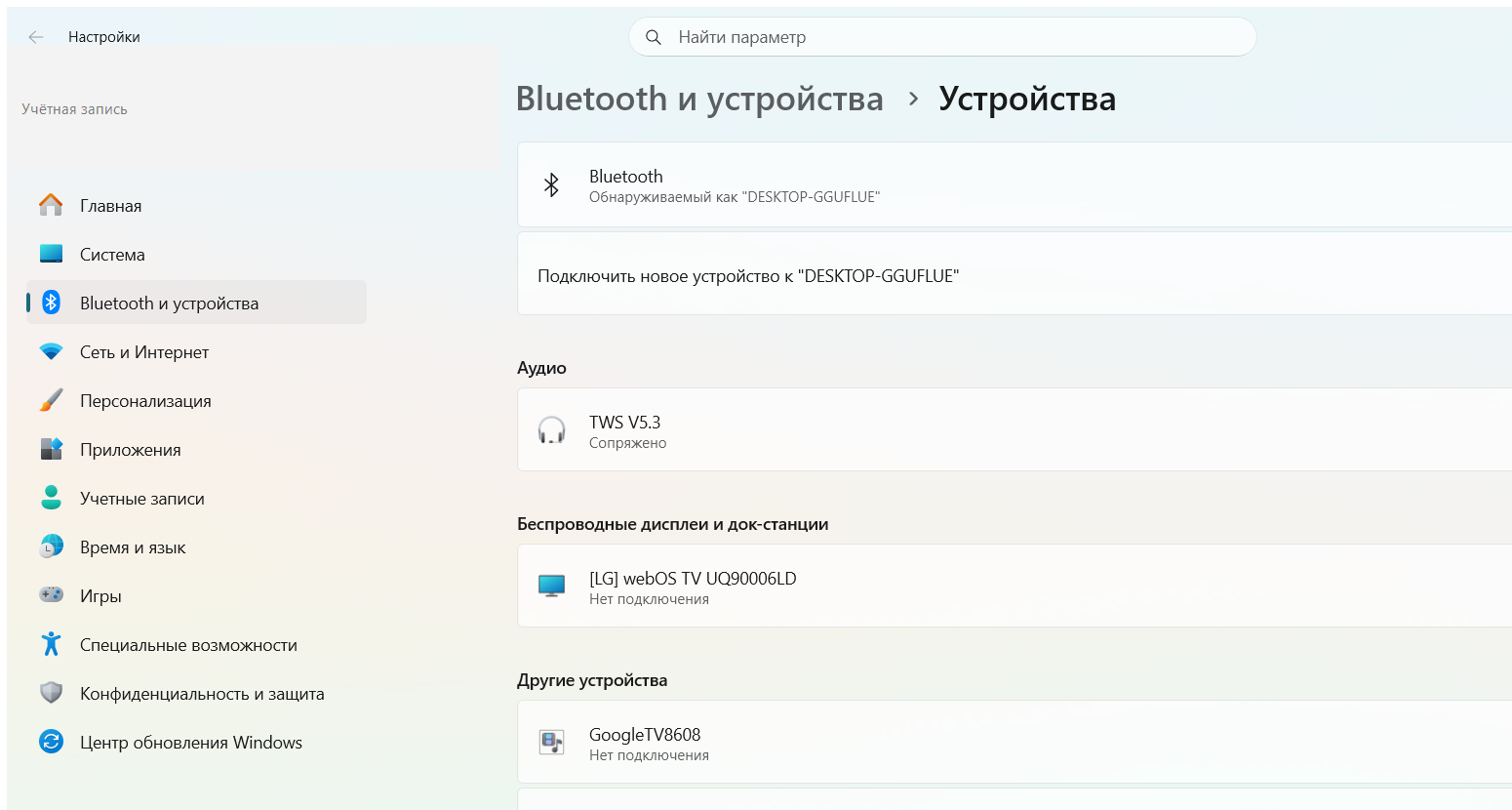Go to Сеть и Интернет

tap(196, 351)
